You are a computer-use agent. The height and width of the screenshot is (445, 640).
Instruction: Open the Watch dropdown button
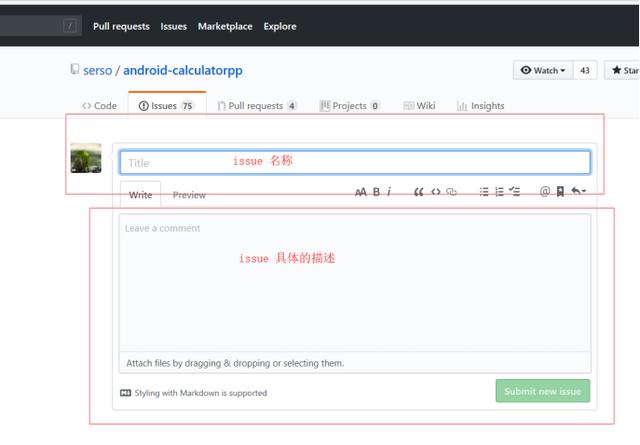[x=543, y=71]
